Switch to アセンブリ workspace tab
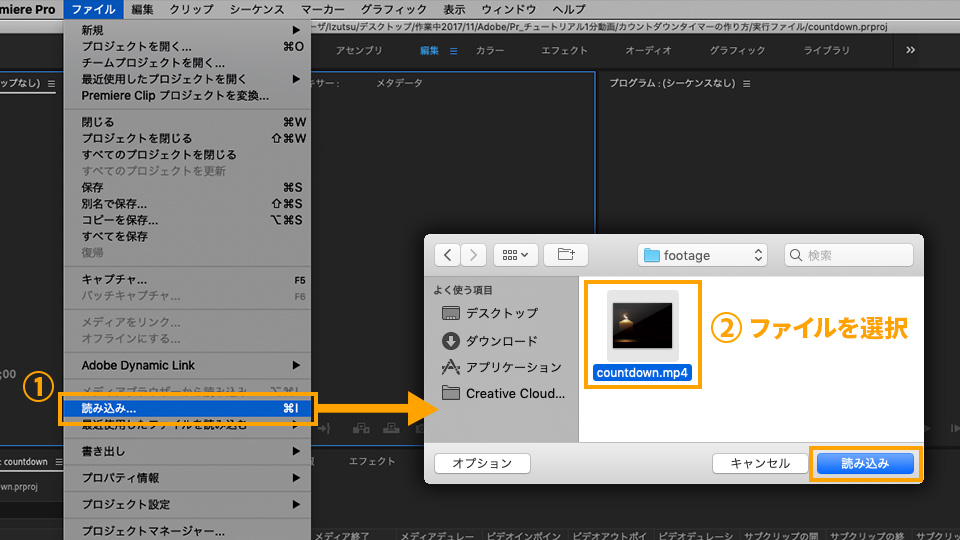The height and width of the screenshot is (540, 960). coord(359,50)
